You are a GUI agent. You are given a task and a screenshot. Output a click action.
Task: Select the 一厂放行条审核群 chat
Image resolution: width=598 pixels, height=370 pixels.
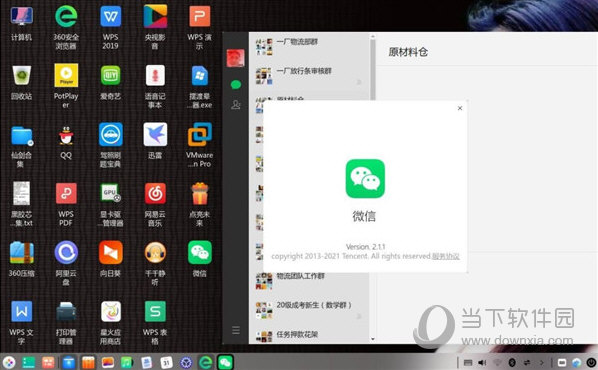[x=309, y=76]
